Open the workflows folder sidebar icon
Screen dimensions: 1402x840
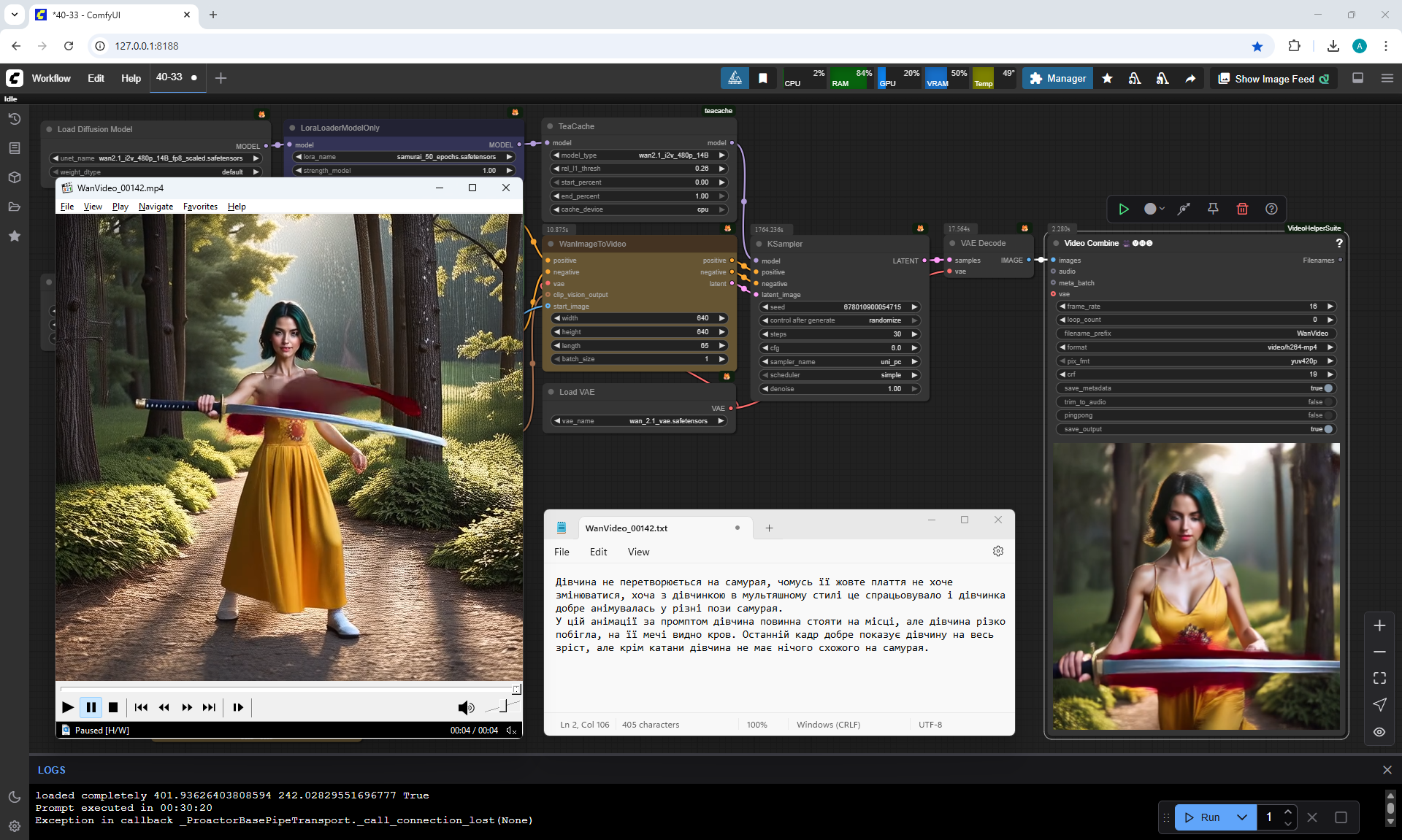pyautogui.click(x=14, y=207)
